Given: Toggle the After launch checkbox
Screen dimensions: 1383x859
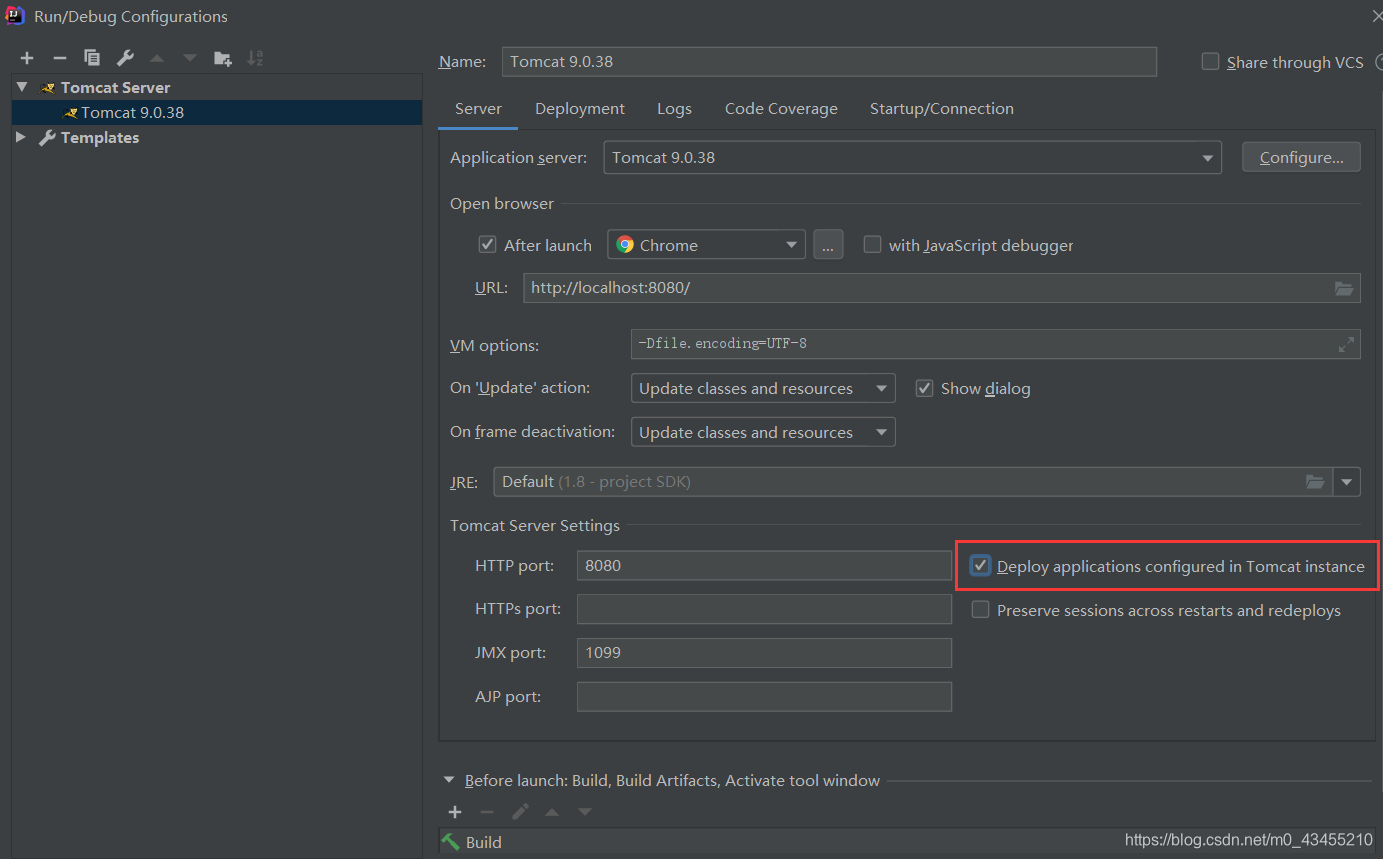Looking at the screenshot, I should pos(488,245).
